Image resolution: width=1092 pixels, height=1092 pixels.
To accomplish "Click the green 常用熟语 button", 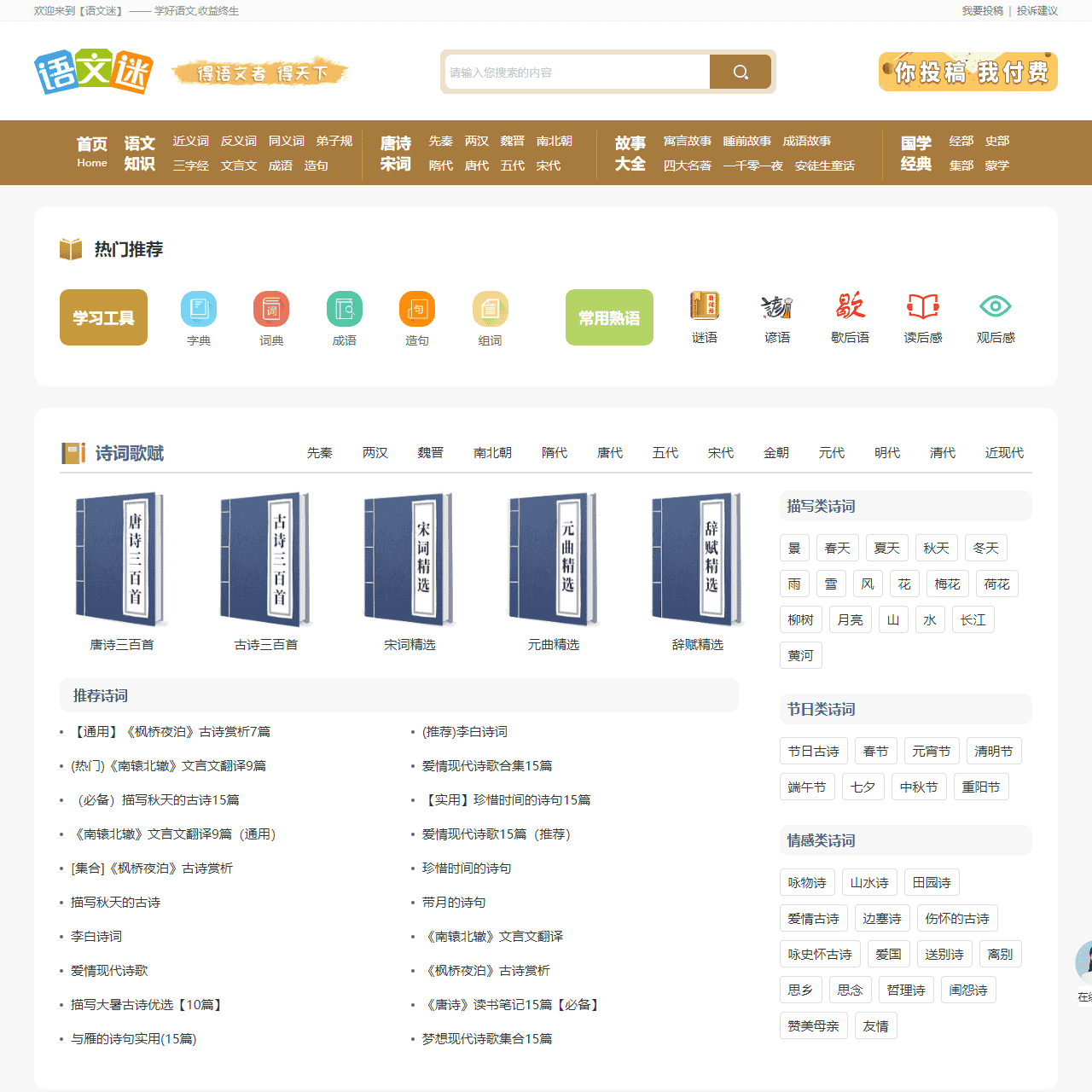I will pos(608,317).
